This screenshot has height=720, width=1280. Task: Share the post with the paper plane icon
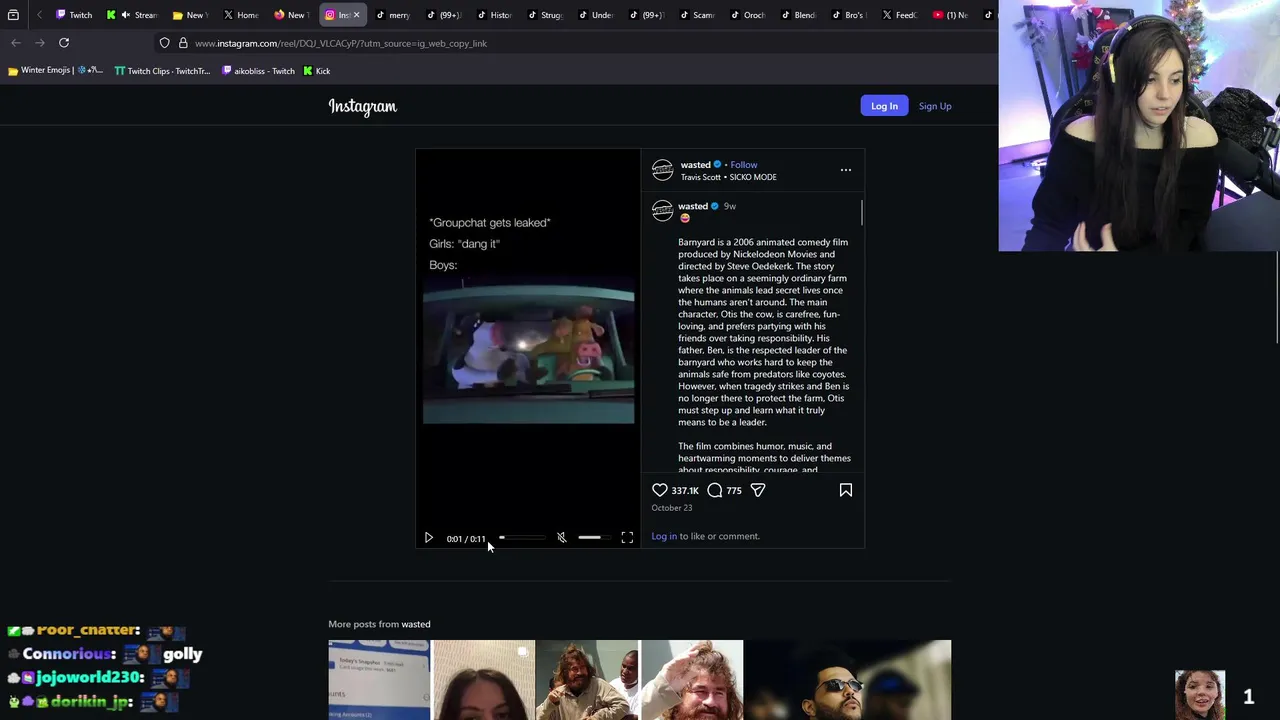[x=758, y=490]
